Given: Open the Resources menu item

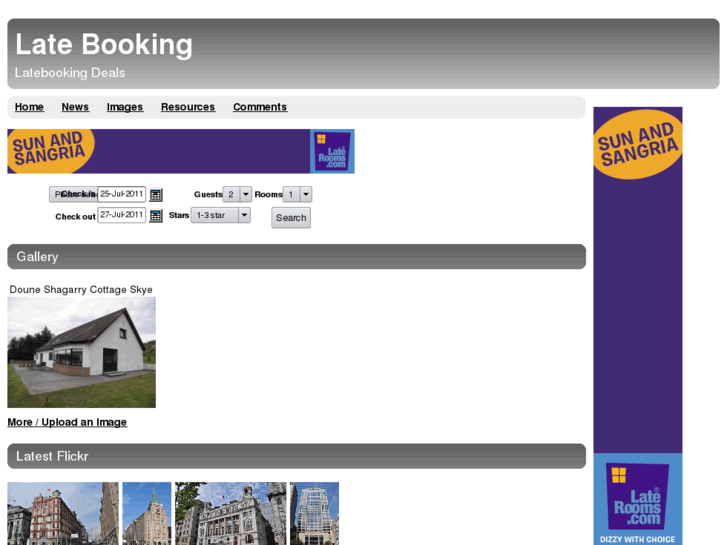Looking at the screenshot, I should 188,107.
